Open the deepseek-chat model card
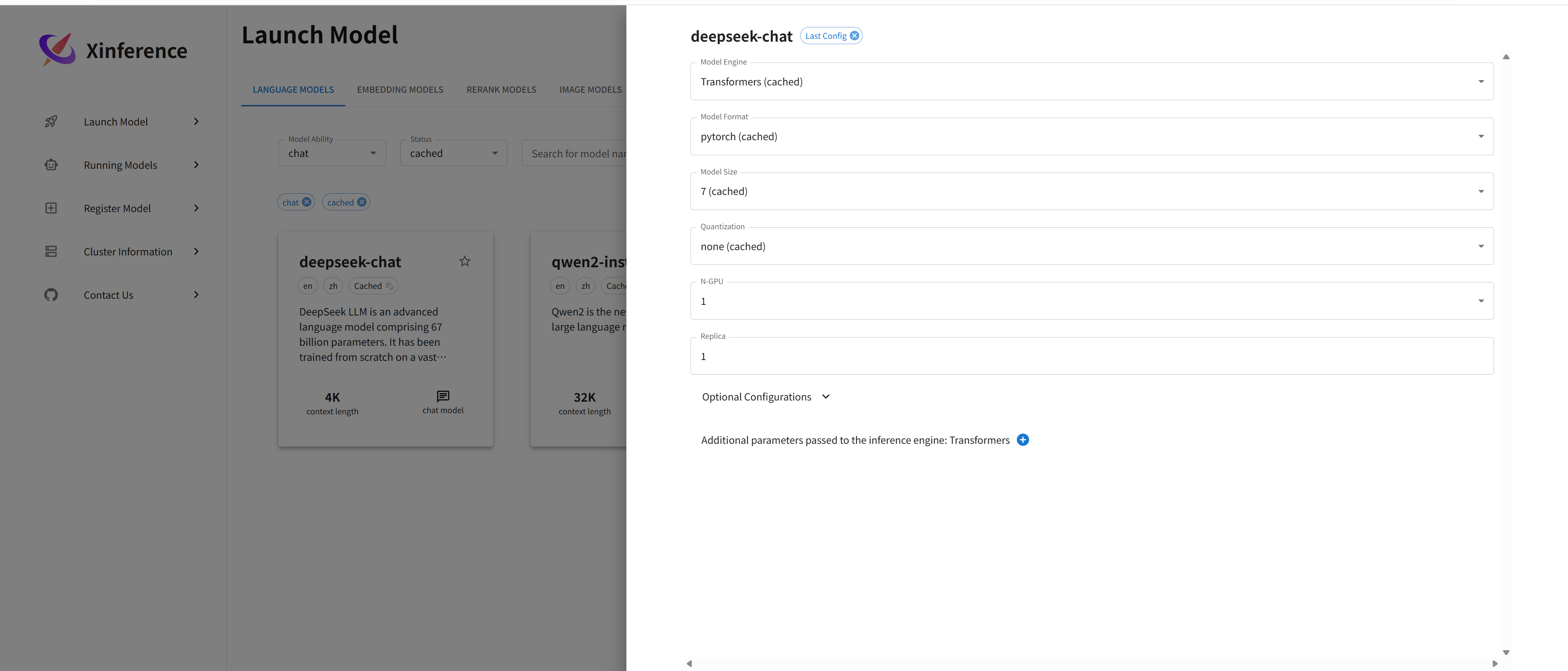This screenshot has height=671, width=1568. 385,340
